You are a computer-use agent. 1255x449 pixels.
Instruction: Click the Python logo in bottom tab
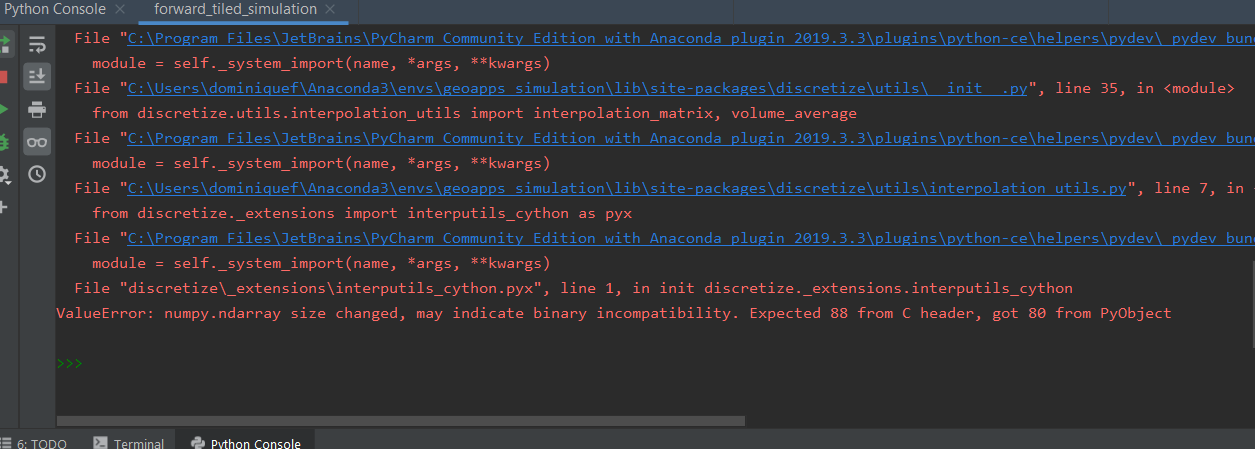click(197, 443)
